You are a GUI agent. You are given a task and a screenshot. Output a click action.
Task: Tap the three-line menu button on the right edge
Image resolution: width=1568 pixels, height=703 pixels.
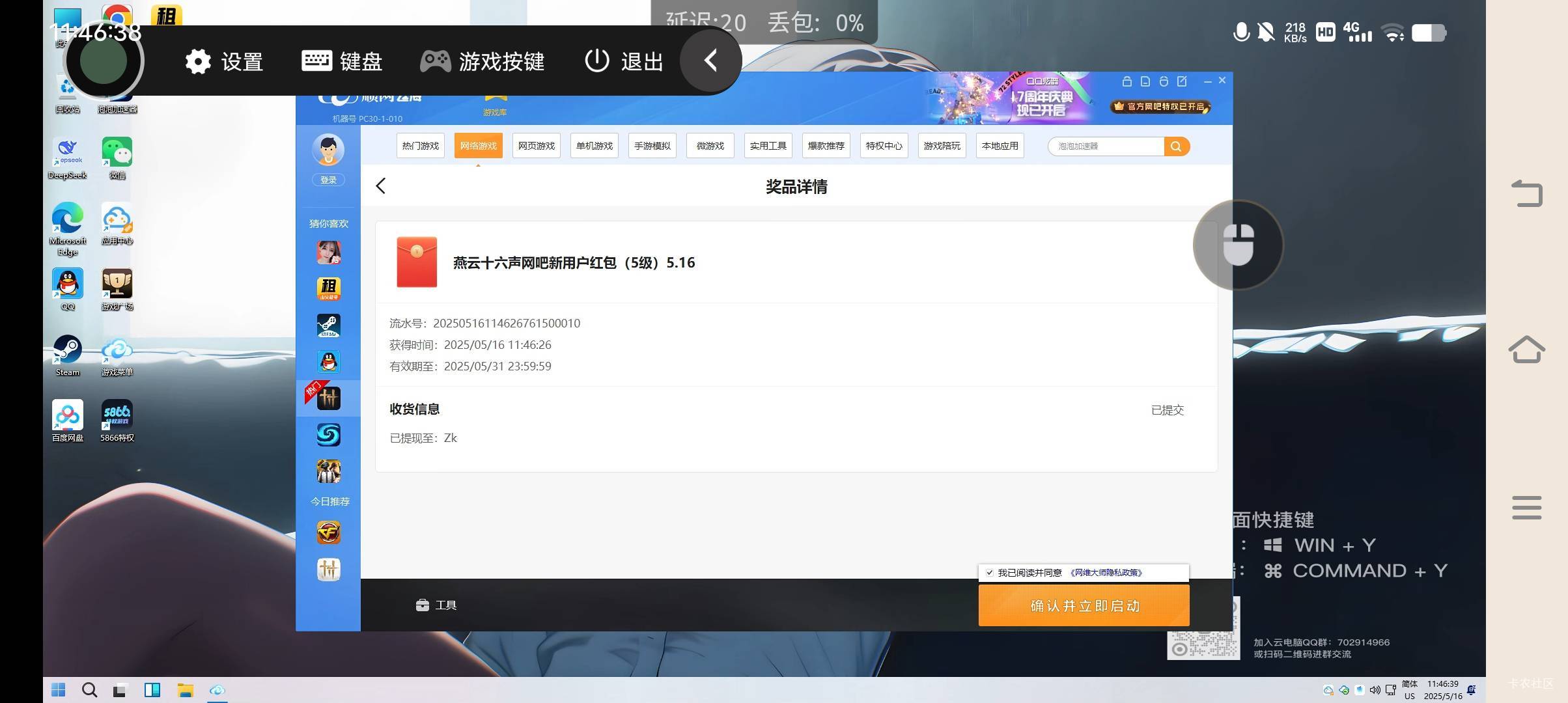click(x=1526, y=507)
